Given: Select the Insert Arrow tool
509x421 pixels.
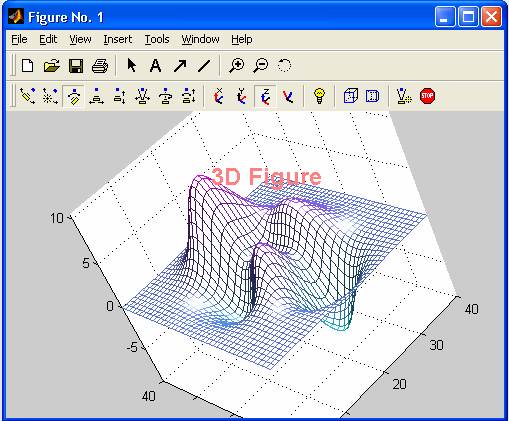Looking at the screenshot, I should tap(180, 65).
